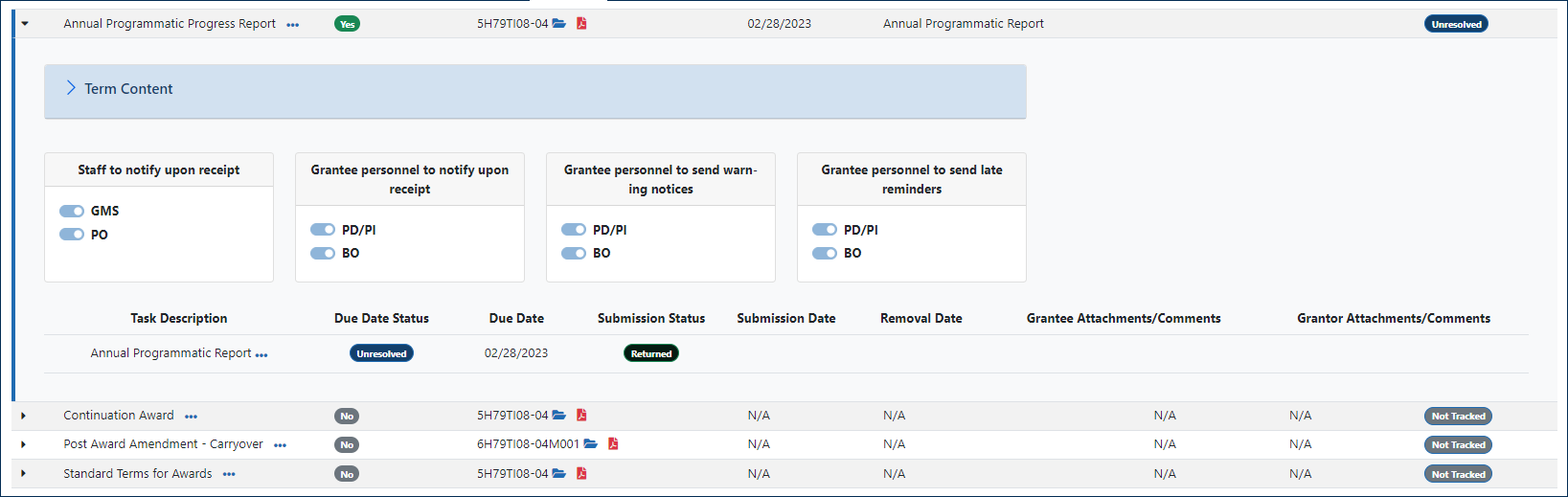Screen dimensions: 1568x497
Task: Click No badge in Continuation Award row
Action: (x=347, y=416)
